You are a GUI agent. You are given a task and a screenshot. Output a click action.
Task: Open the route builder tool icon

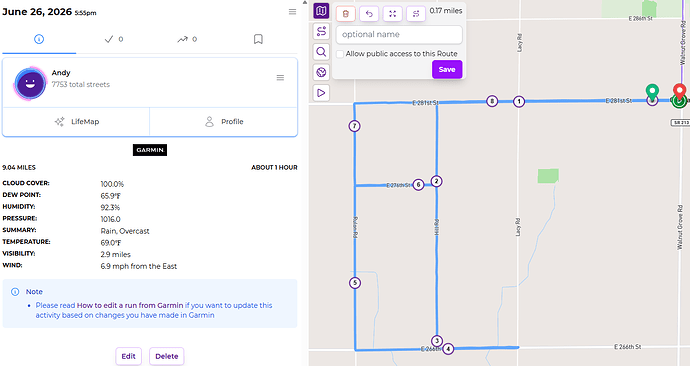321,31
